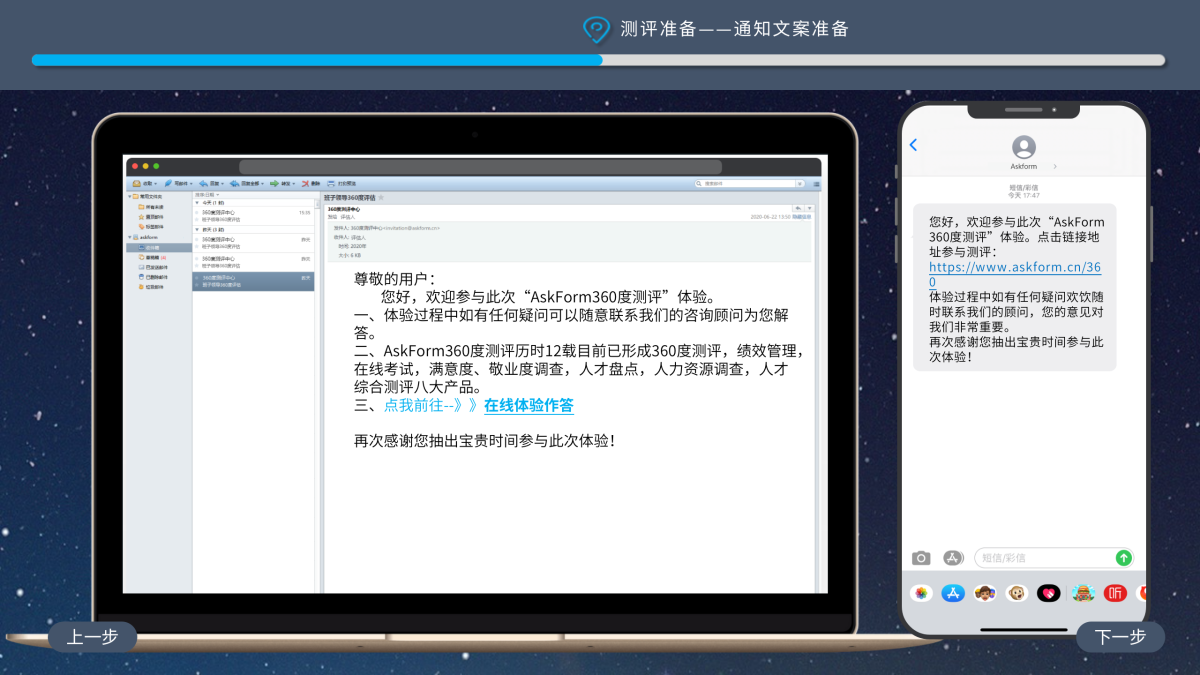
Task: Click the red 删除 delete toolbar icon
Action: 305,184
